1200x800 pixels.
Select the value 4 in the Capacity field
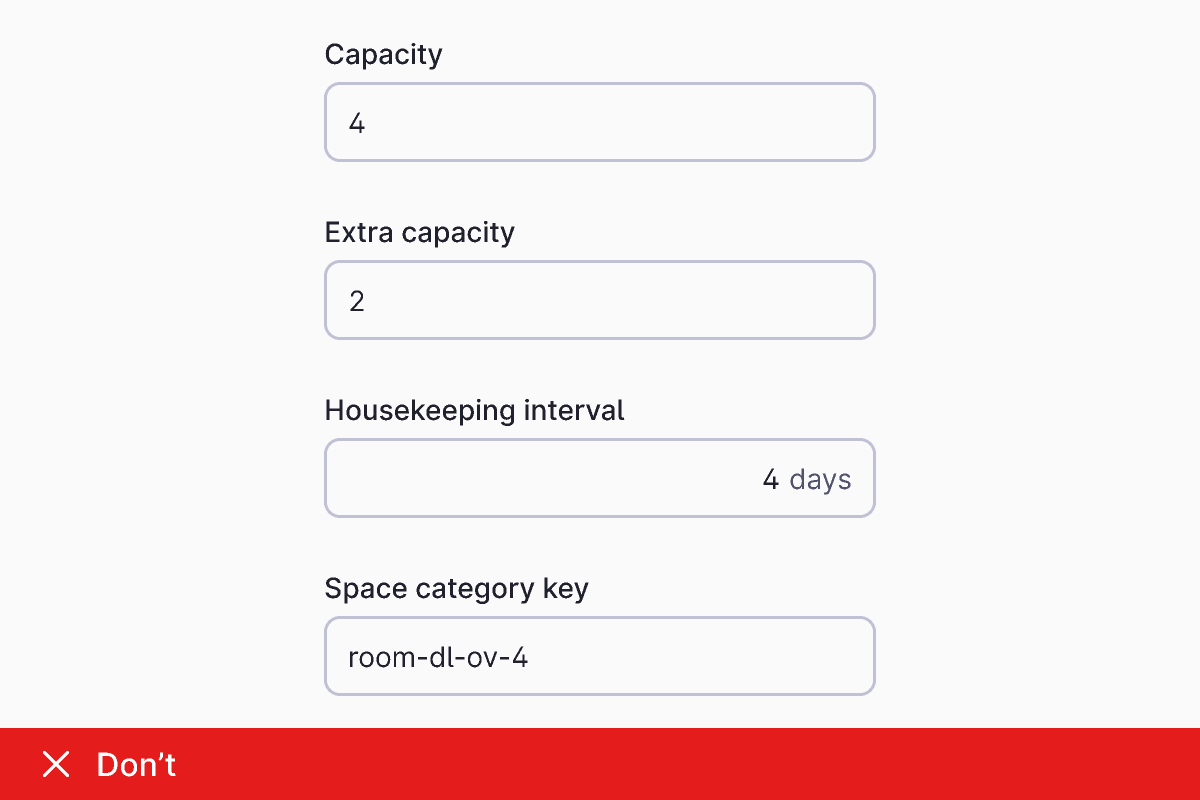[x=357, y=121]
